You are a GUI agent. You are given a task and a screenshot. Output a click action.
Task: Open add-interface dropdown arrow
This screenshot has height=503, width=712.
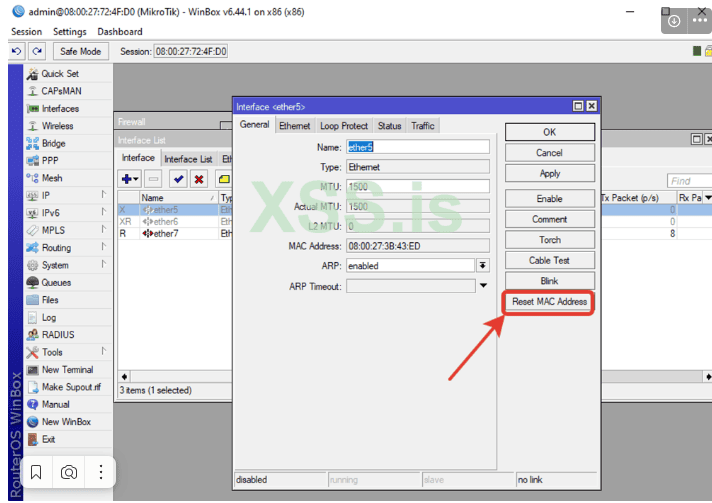tap(136, 179)
